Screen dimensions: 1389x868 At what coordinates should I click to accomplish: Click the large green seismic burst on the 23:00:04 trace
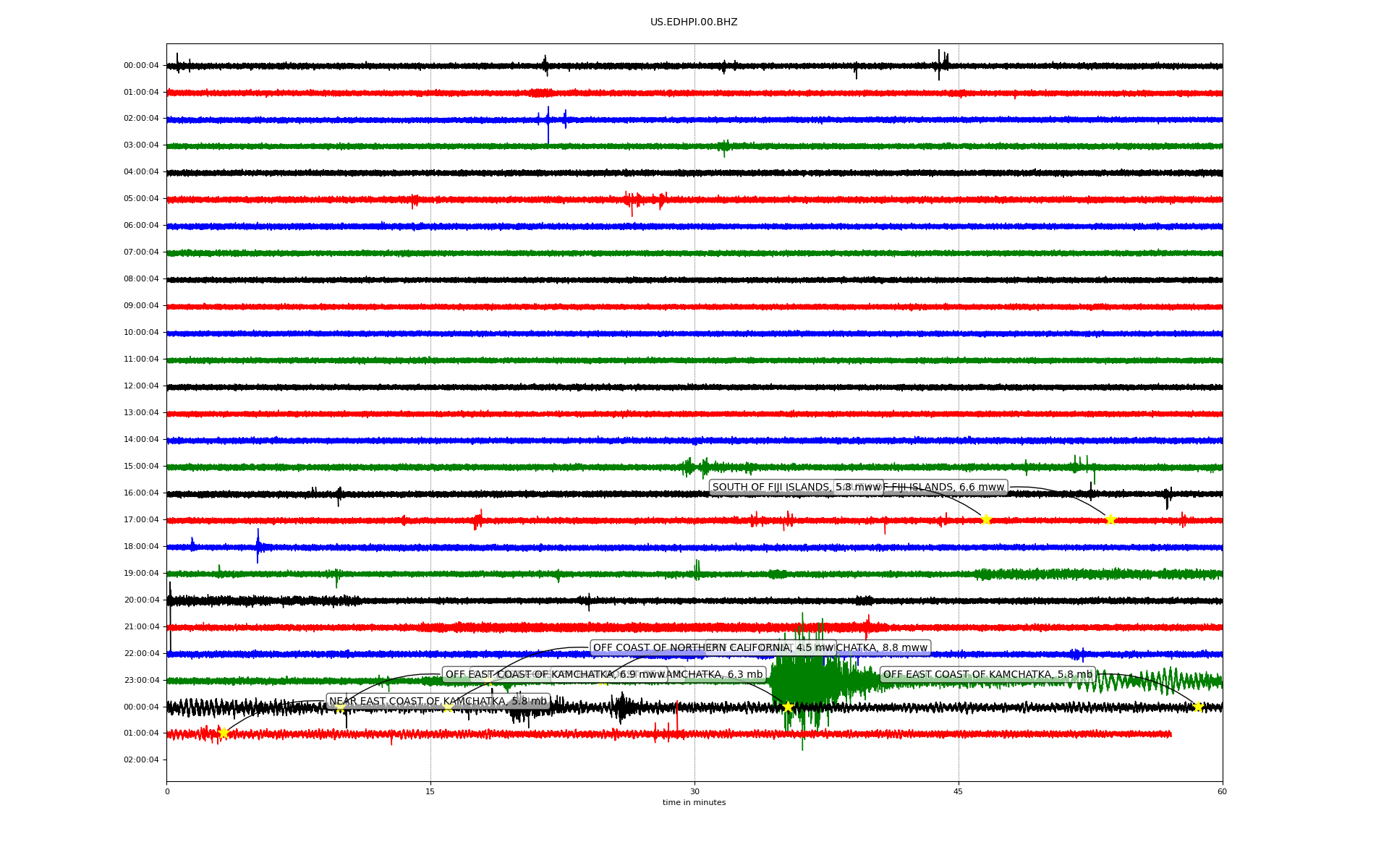point(804,681)
